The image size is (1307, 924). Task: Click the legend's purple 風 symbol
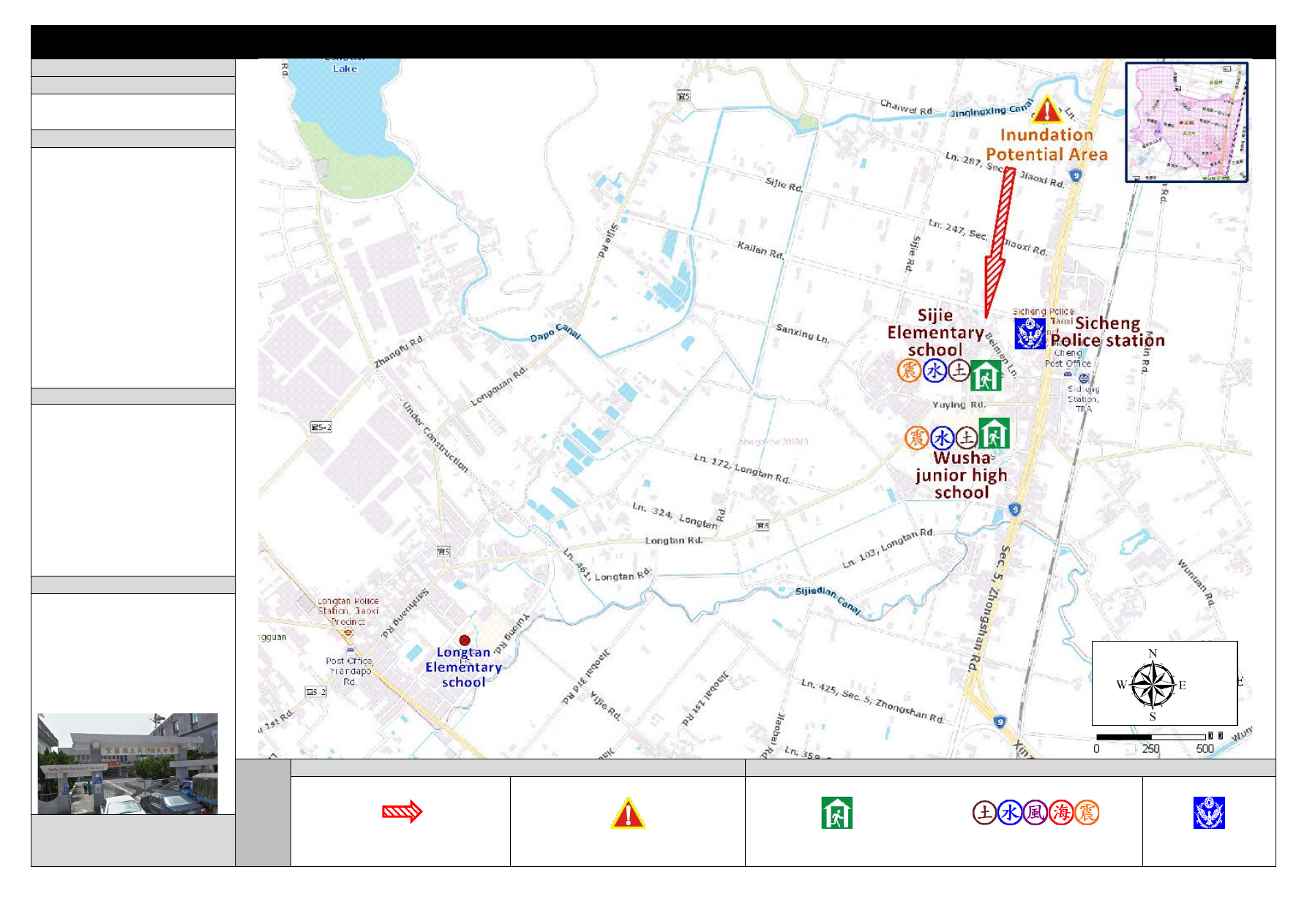point(1036,812)
